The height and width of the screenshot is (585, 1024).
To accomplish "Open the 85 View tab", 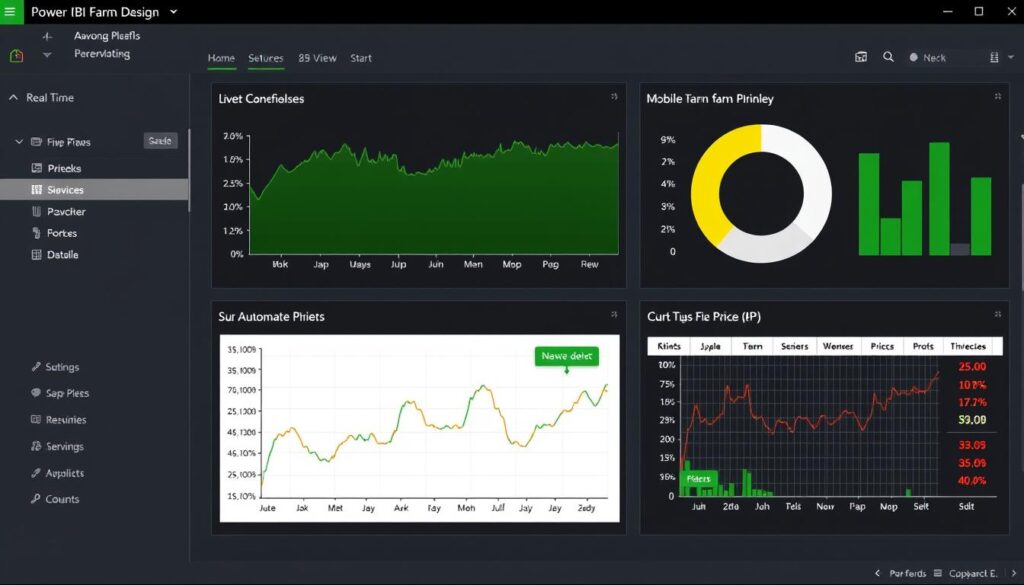I will click(317, 58).
